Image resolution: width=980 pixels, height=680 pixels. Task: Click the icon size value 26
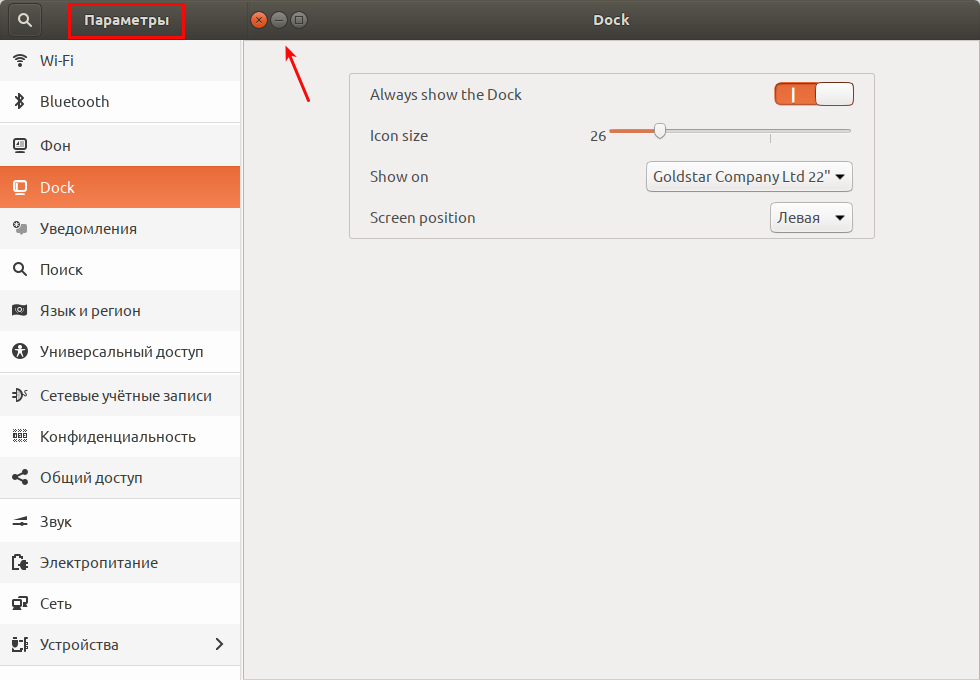(598, 136)
